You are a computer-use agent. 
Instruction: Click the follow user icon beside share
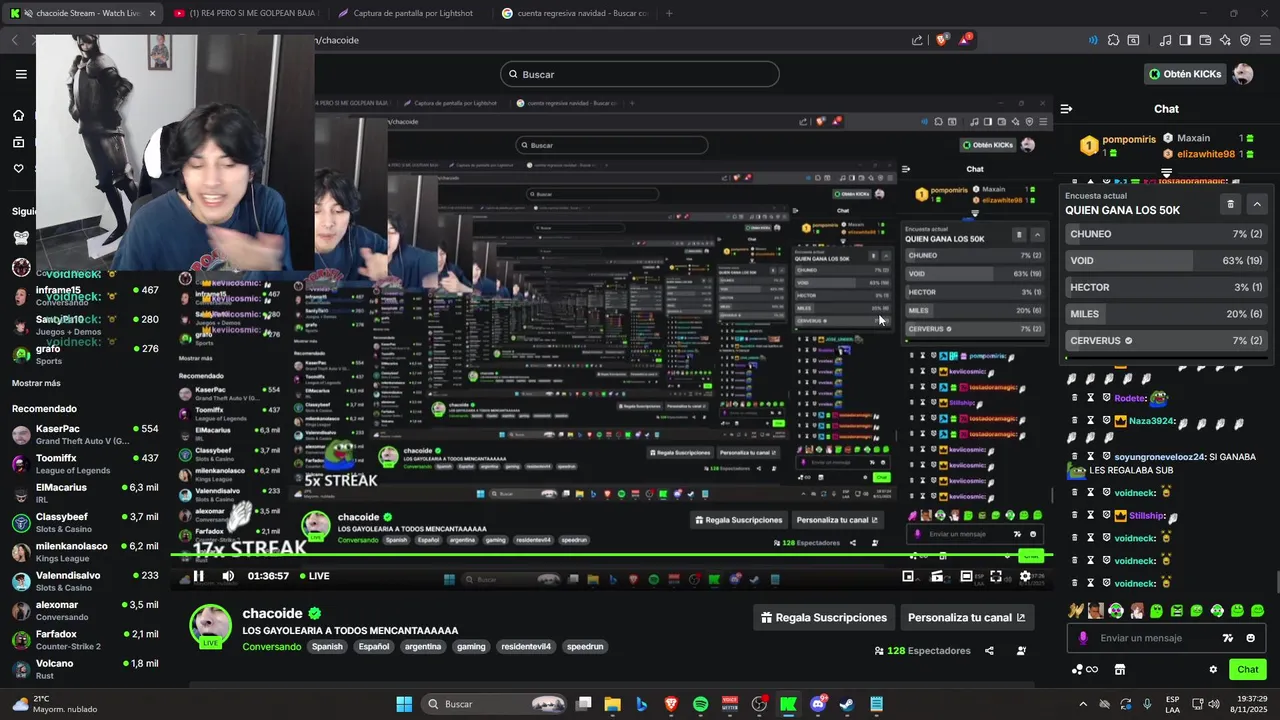[1021, 651]
